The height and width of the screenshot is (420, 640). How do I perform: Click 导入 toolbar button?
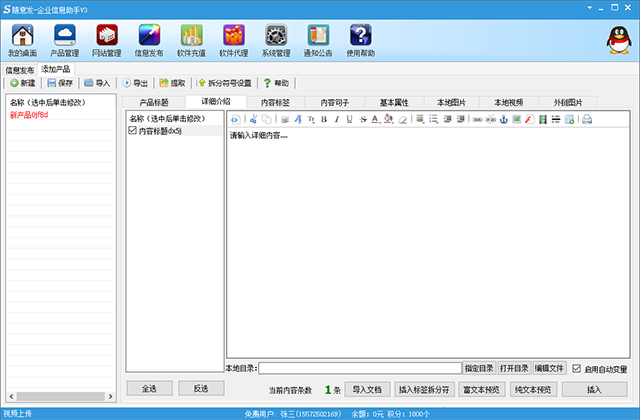point(97,83)
